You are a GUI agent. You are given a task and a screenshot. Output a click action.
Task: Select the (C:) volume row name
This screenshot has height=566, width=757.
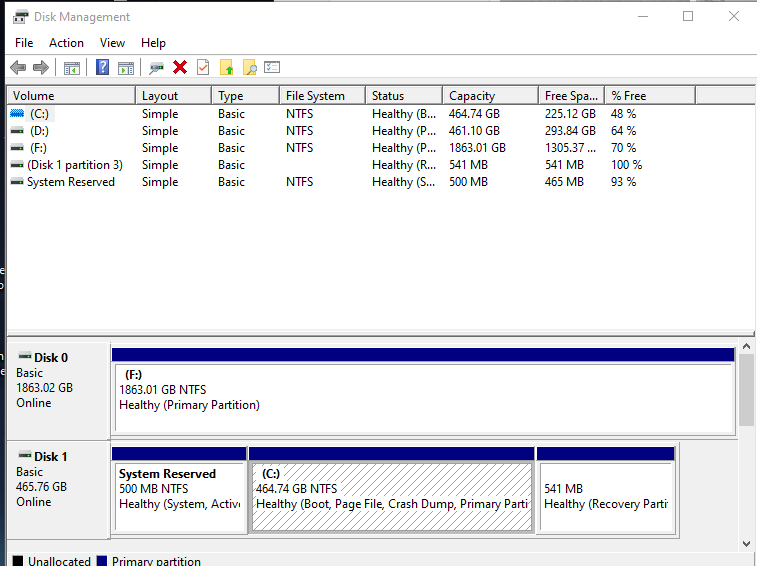[40, 114]
